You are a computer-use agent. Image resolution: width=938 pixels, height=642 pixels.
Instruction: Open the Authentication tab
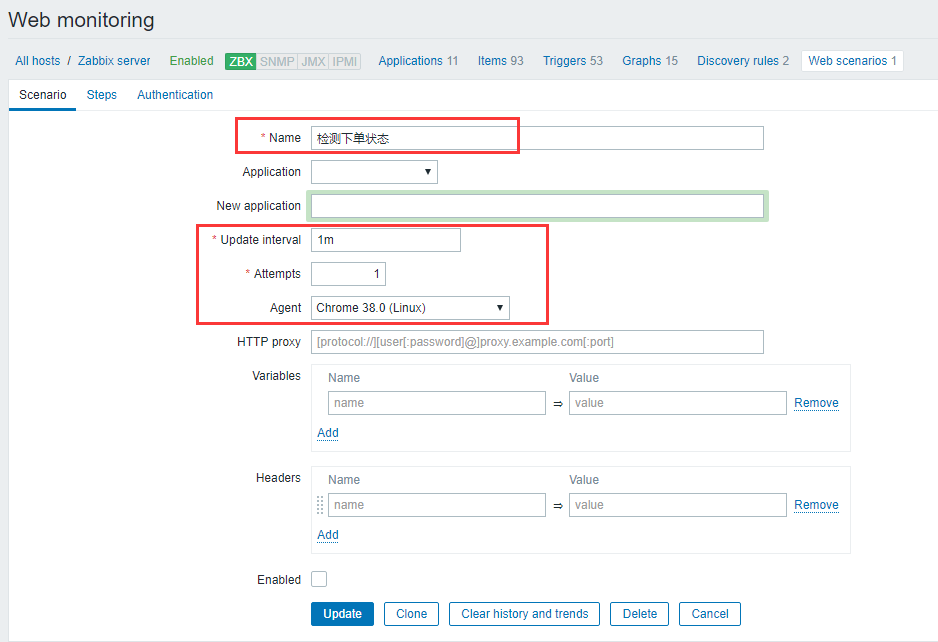175,95
